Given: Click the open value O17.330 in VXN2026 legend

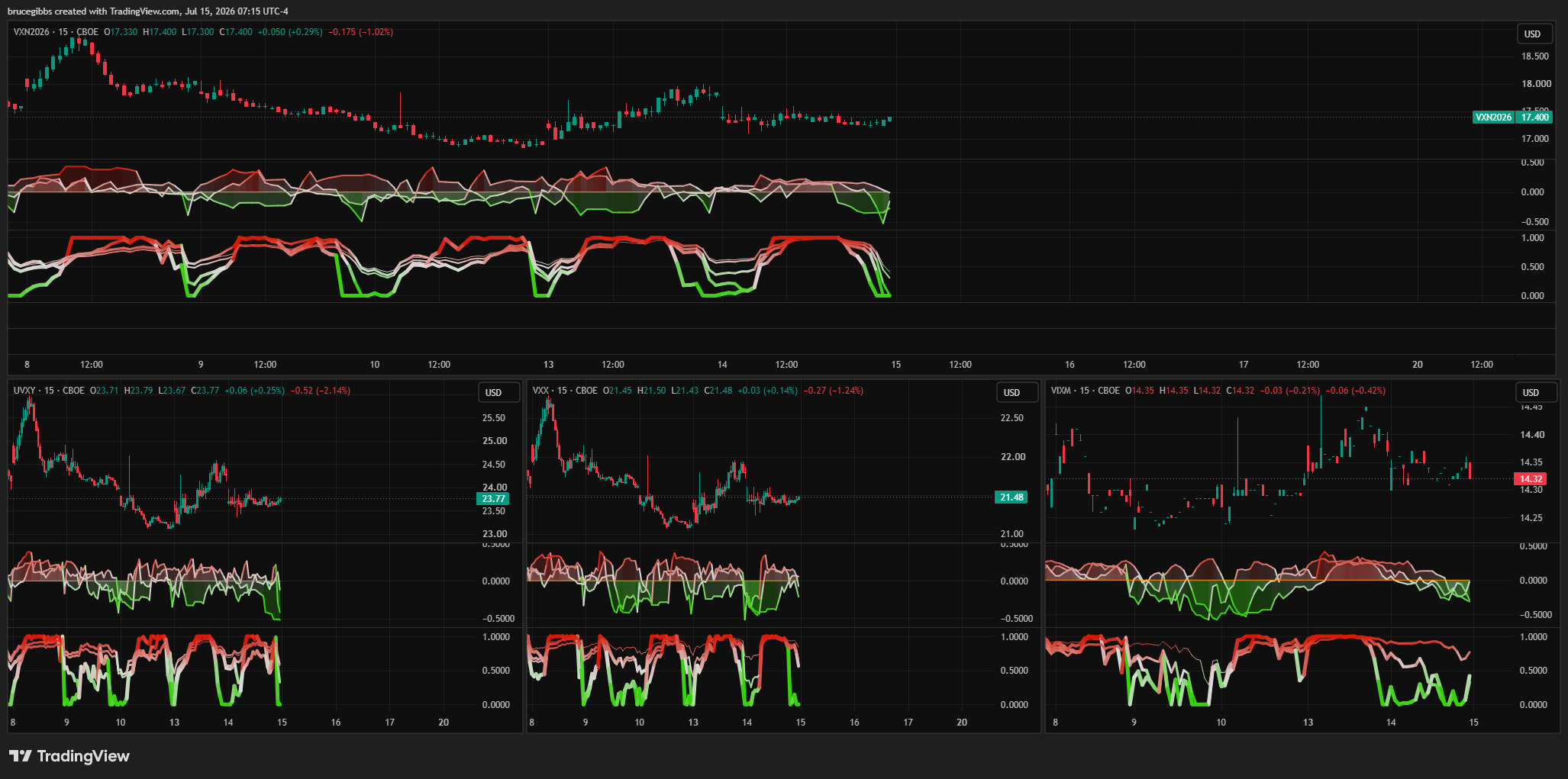Looking at the screenshot, I should [x=121, y=32].
